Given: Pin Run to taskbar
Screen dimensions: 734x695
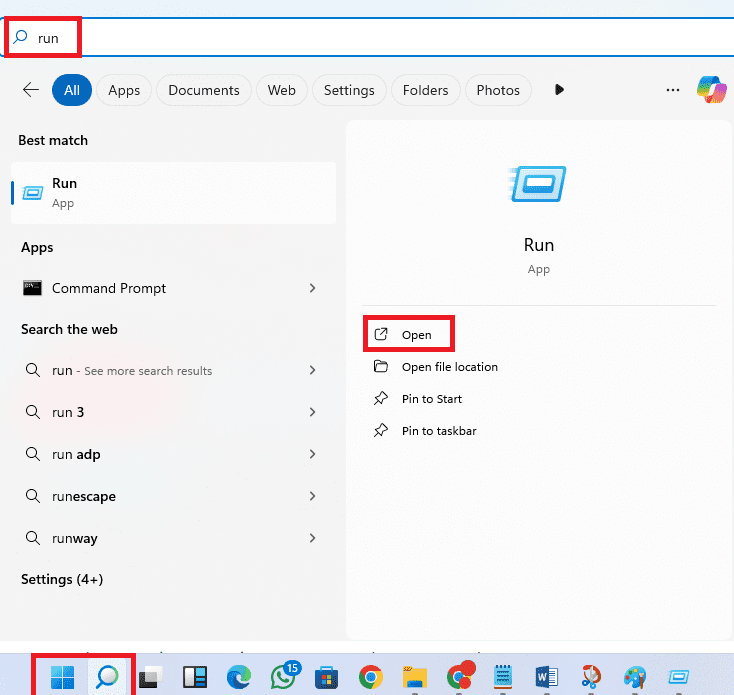Looking at the screenshot, I should click(x=425, y=431).
